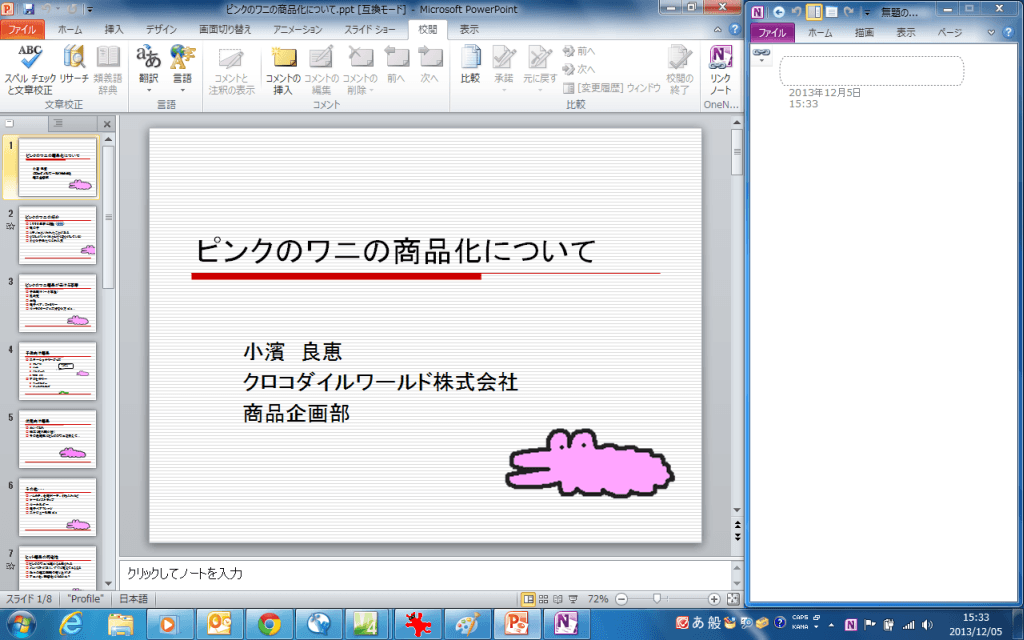Close the slide thumbnail pane
This screenshot has width=1024, height=640.
point(107,124)
